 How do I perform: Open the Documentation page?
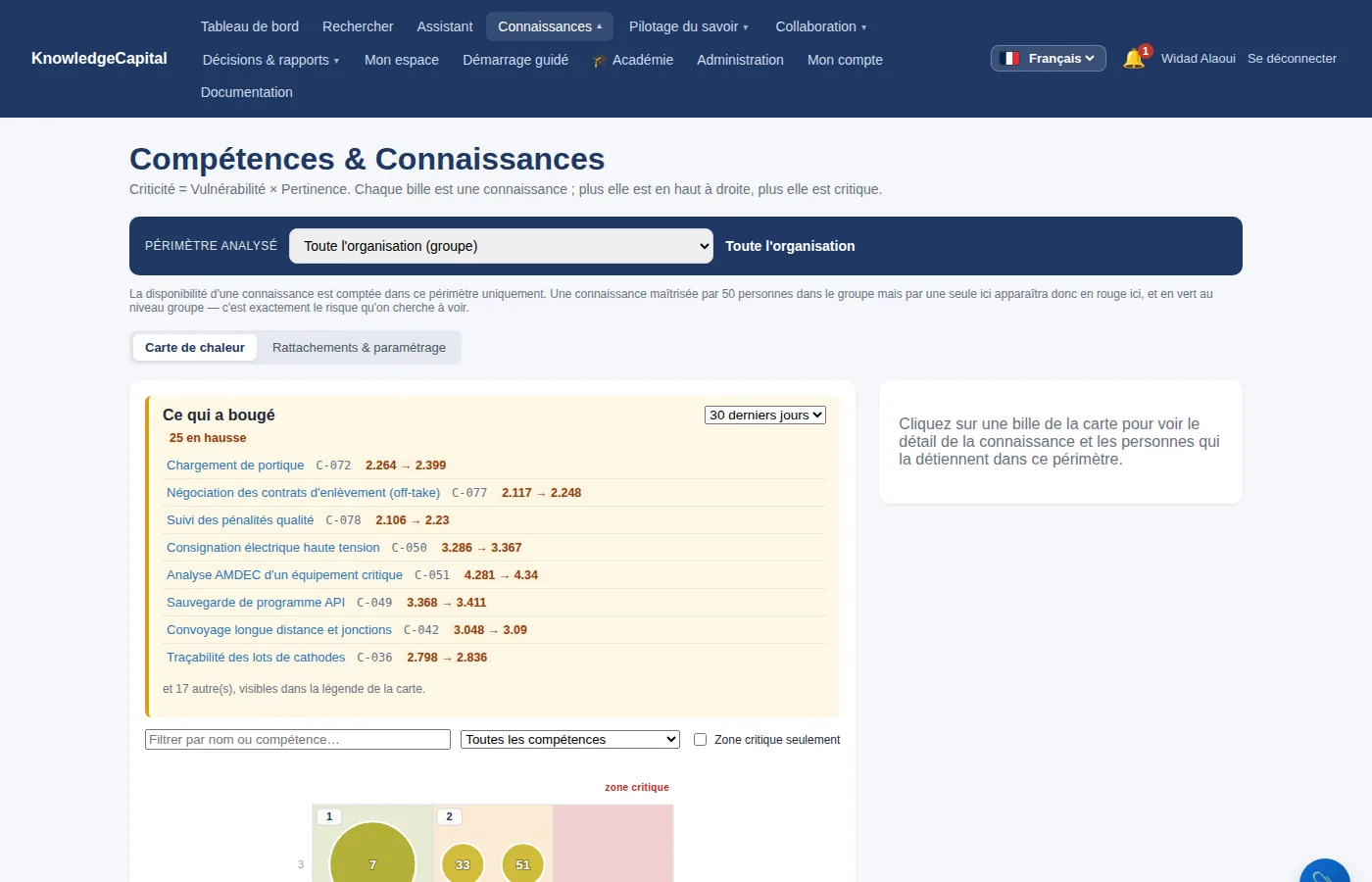pos(247,92)
